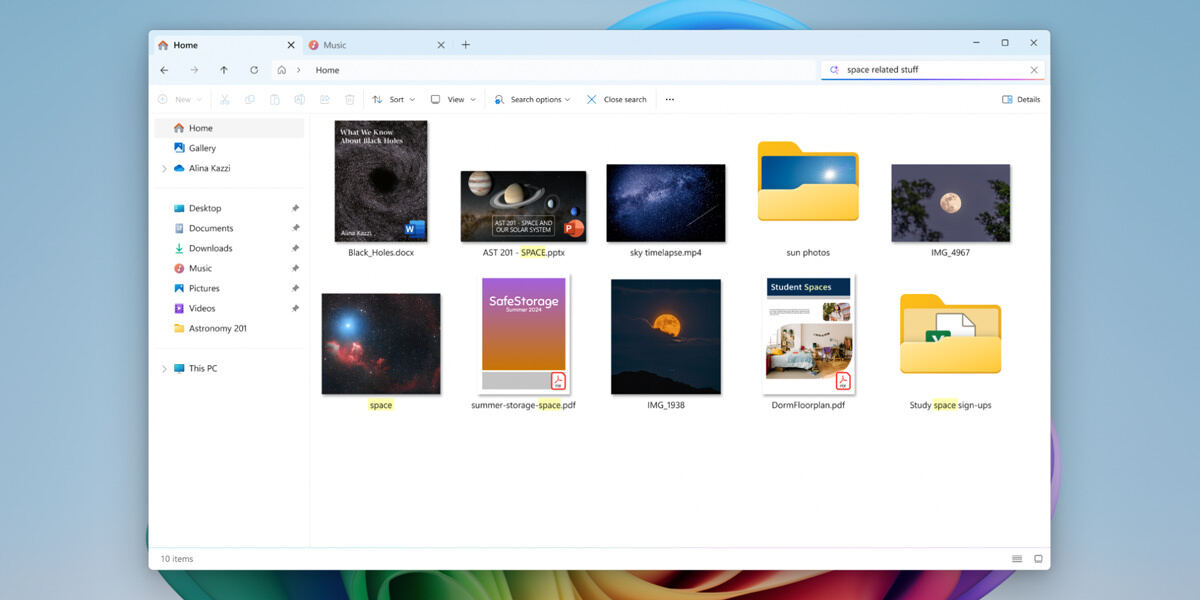Image resolution: width=1200 pixels, height=600 pixels.
Task: Click the search box field
Action: pyautogui.click(x=932, y=70)
